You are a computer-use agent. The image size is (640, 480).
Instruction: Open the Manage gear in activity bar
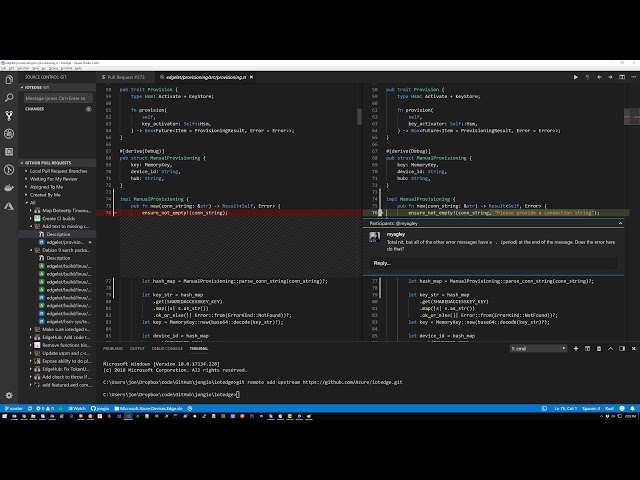click(9, 395)
